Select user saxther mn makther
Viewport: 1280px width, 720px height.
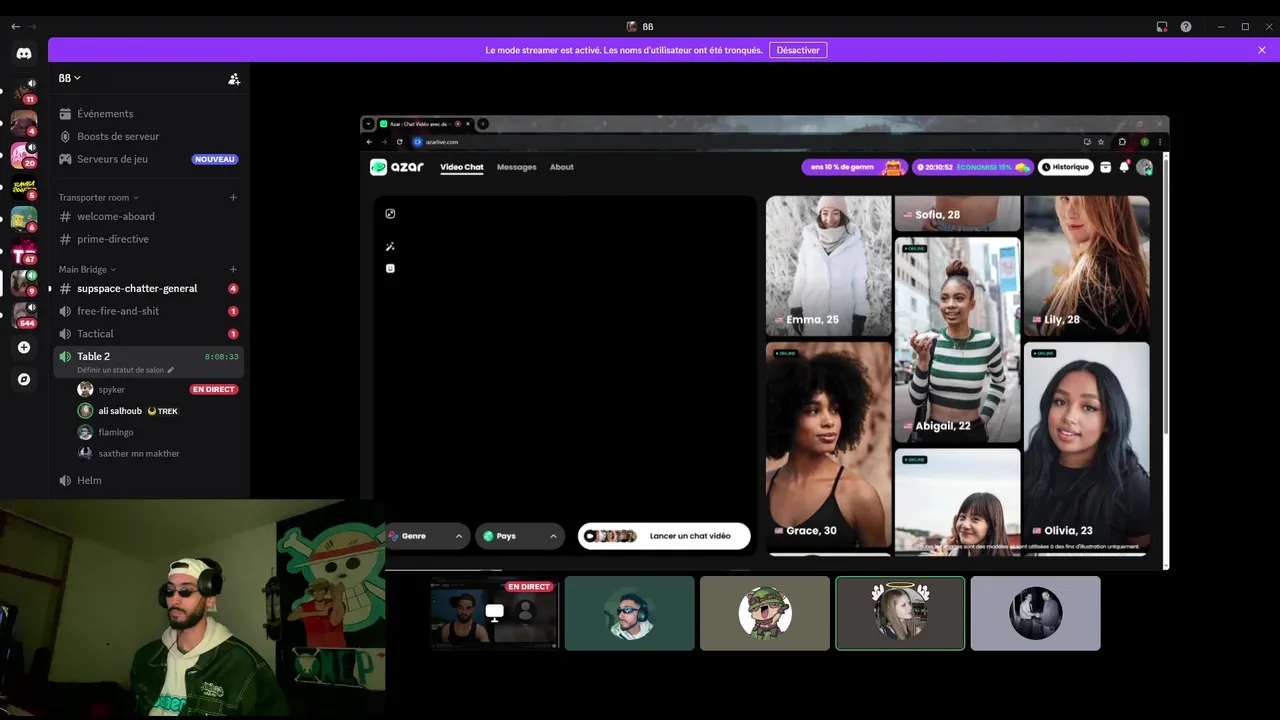pos(158,453)
